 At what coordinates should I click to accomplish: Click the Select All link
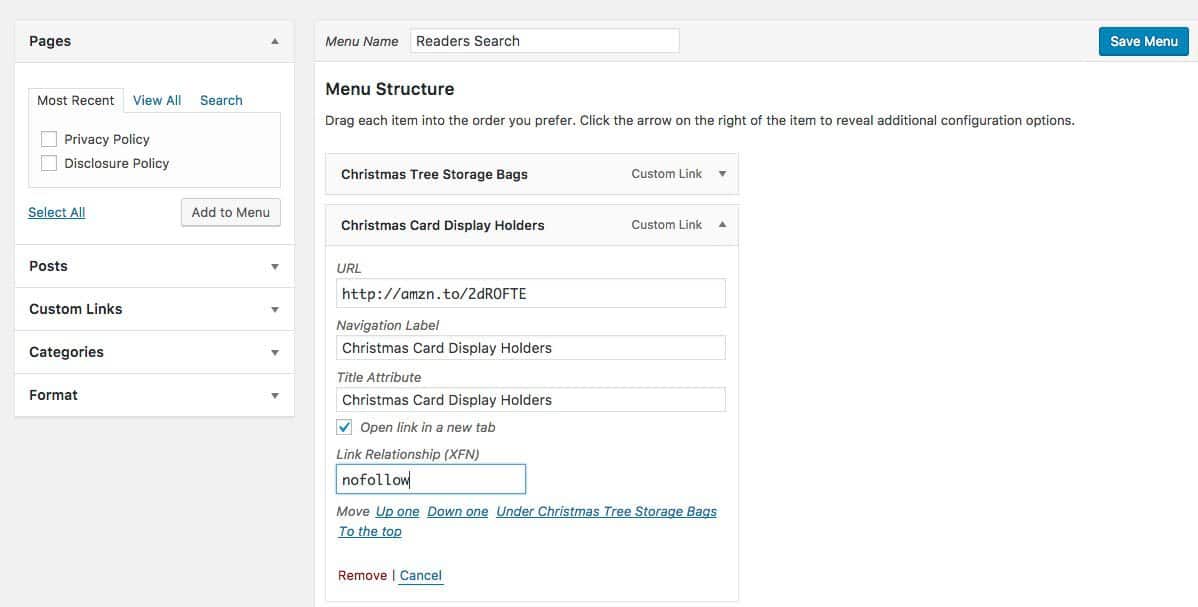coord(57,213)
